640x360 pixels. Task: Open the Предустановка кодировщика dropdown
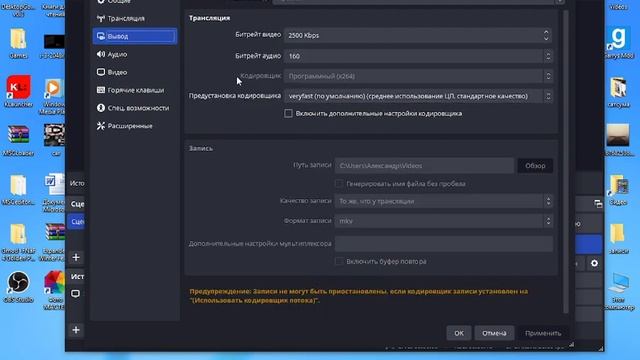tap(418, 96)
